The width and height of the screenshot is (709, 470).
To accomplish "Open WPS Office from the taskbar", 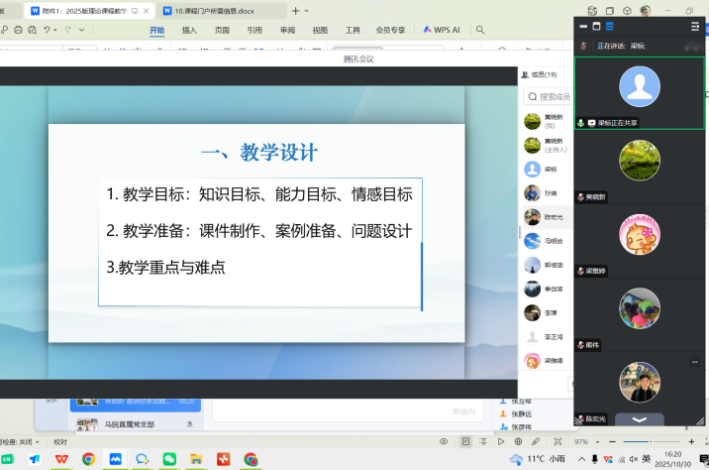I will point(61,459).
